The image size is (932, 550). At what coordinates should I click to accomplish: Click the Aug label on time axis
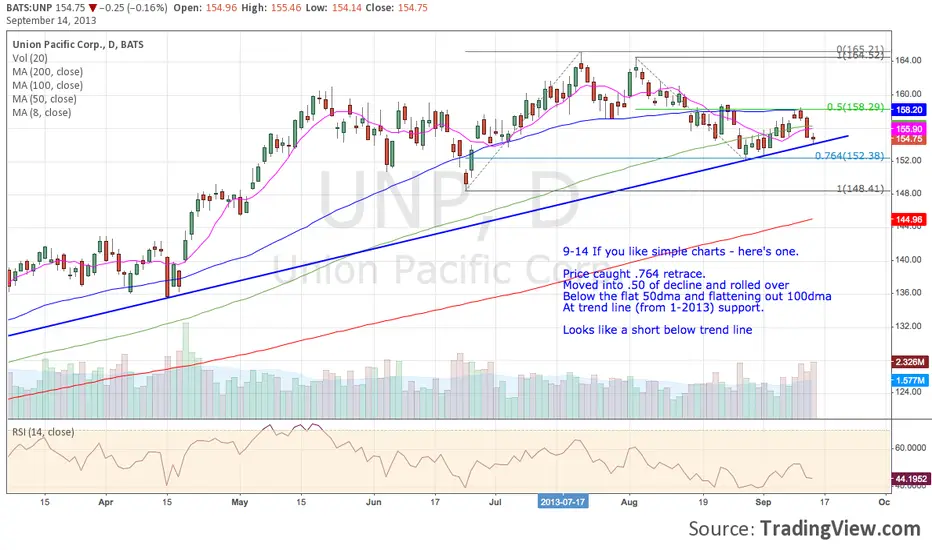(x=629, y=502)
